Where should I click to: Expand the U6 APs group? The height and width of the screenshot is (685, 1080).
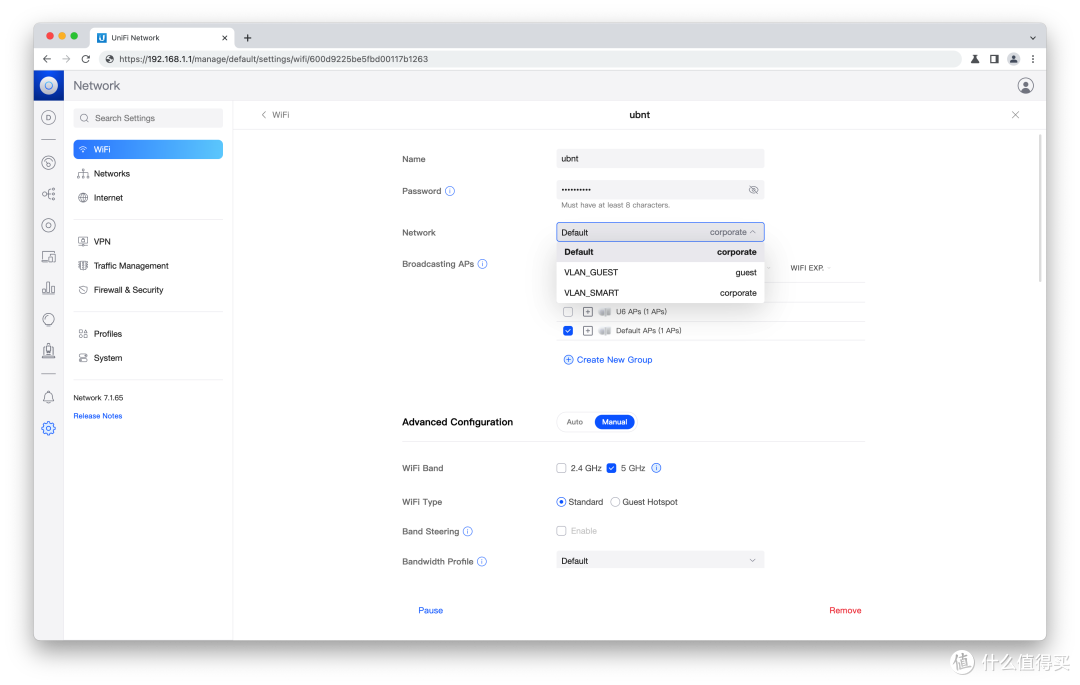pyautogui.click(x=588, y=312)
